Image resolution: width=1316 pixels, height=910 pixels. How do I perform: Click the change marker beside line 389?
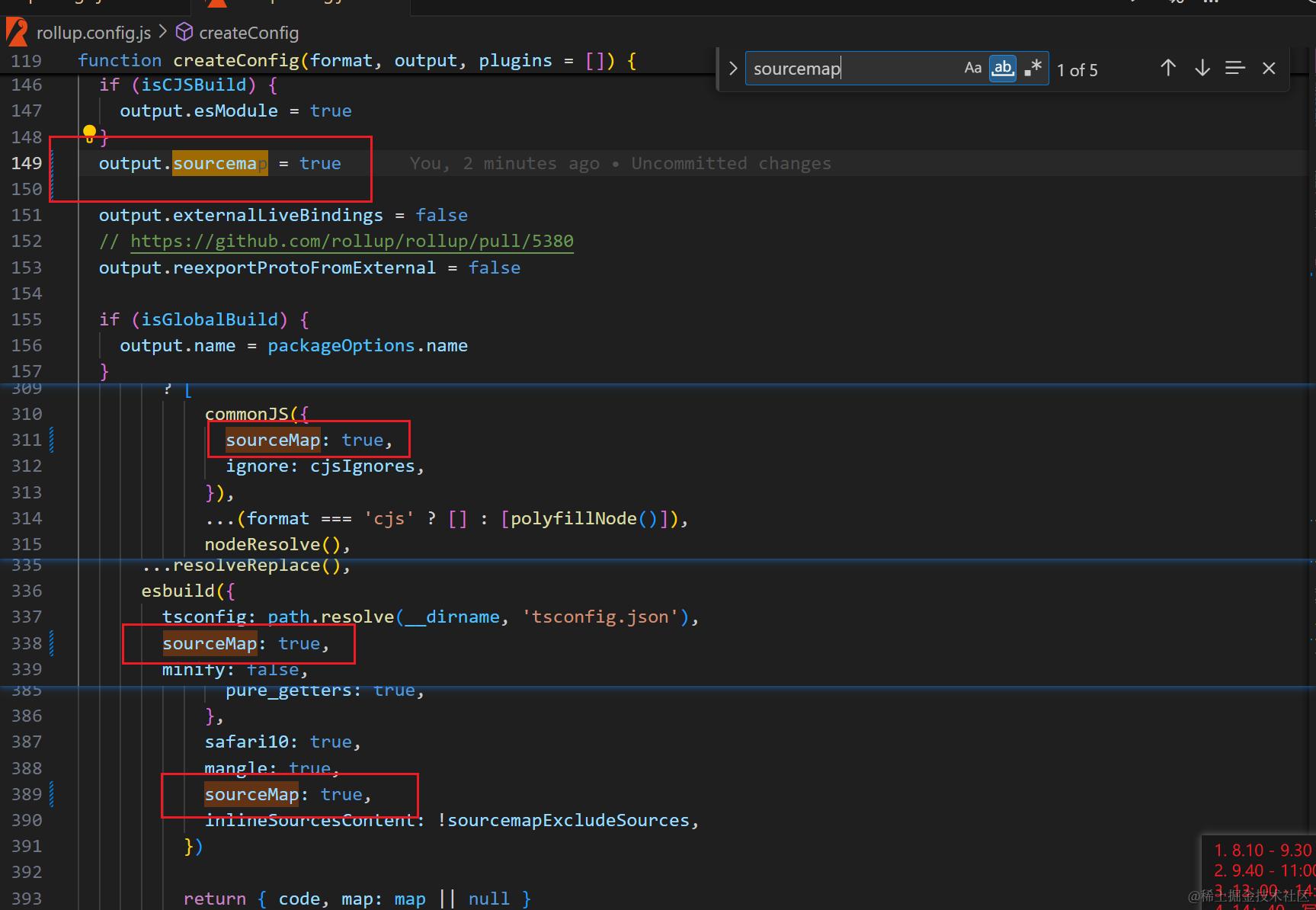click(52, 794)
